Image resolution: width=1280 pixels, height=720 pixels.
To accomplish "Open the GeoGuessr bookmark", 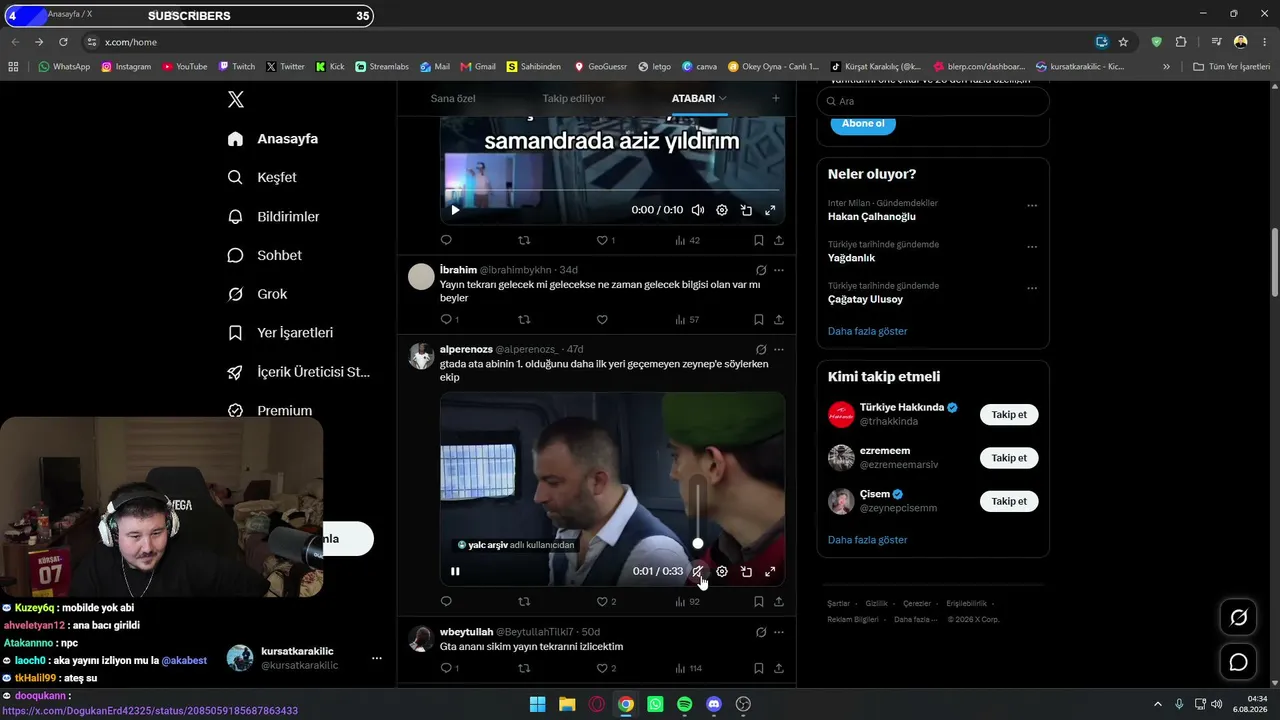I will pos(600,67).
